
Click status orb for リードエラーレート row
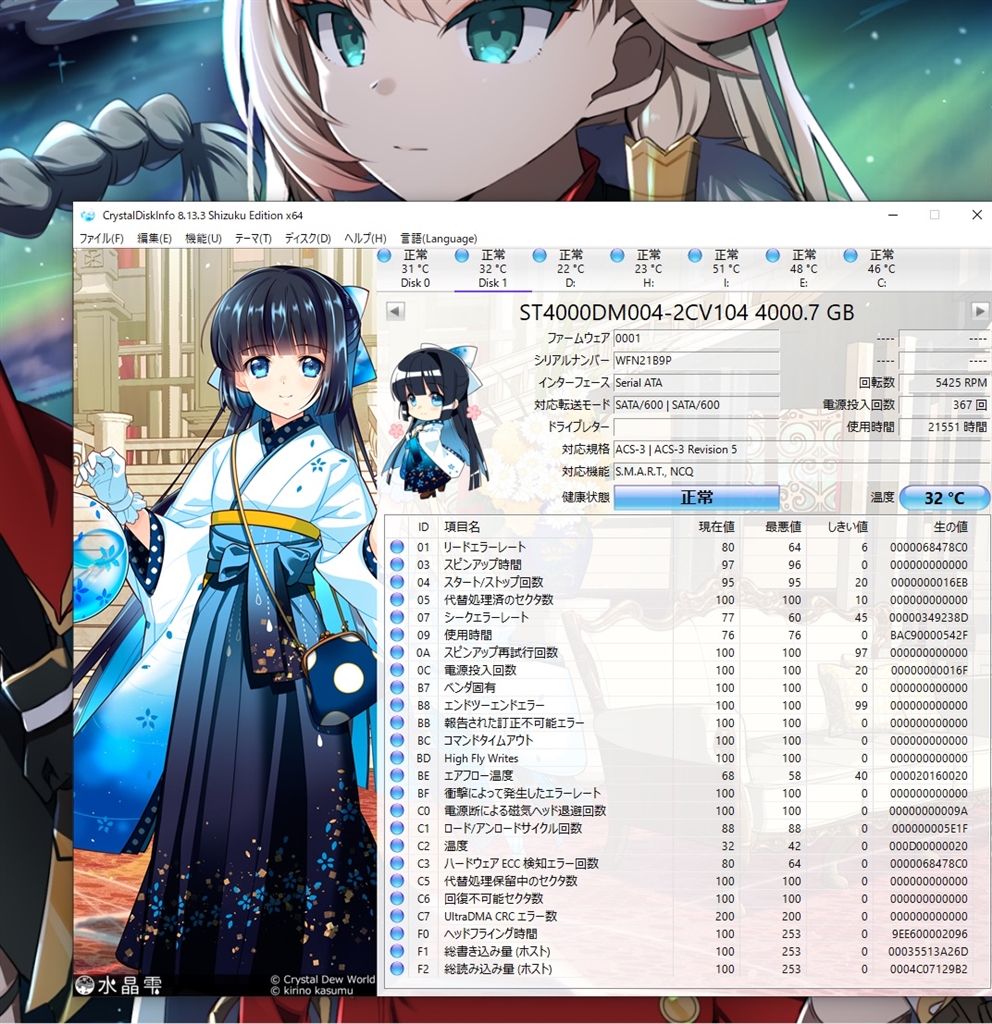tap(397, 547)
